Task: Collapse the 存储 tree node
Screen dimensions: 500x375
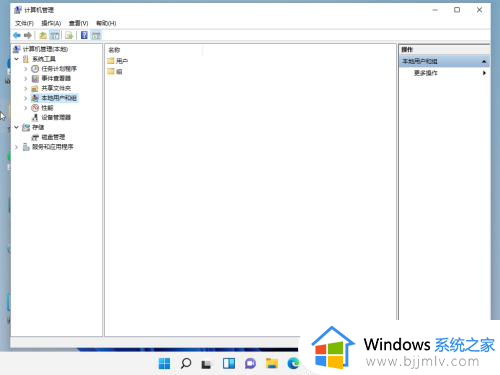Action: pyautogui.click(x=16, y=127)
